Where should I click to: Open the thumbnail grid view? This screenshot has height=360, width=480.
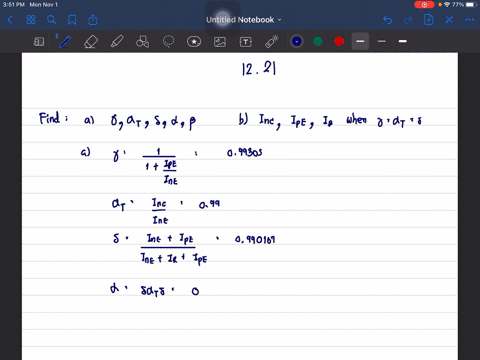[31, 20]
